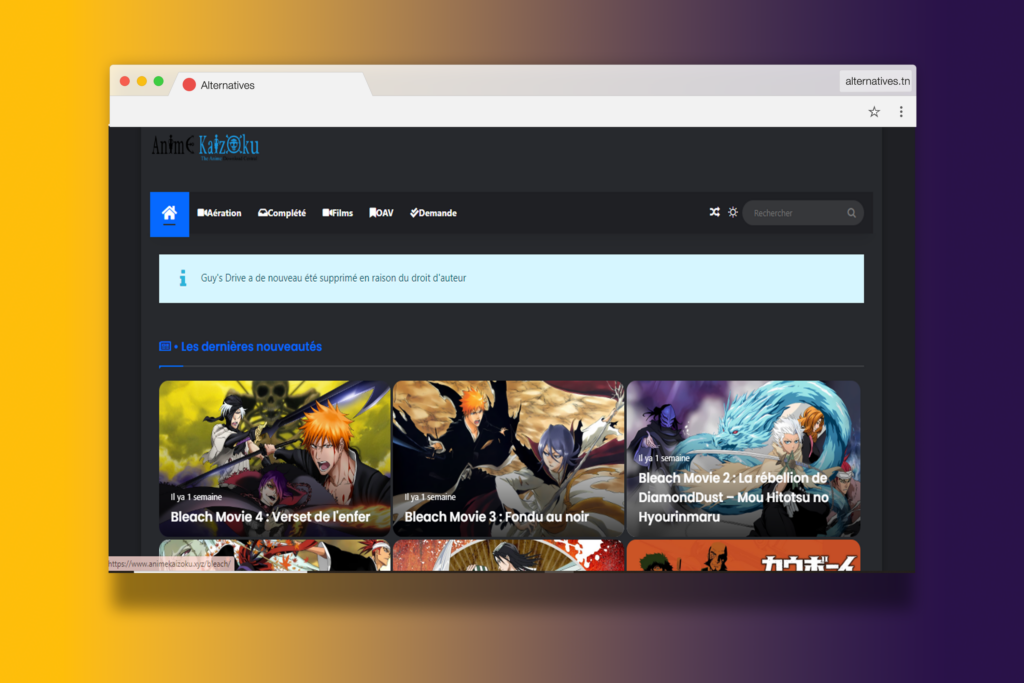Click the alternatives.tn address label
Viewport: 1024px width, 683px height.
(x=877, y=81)
